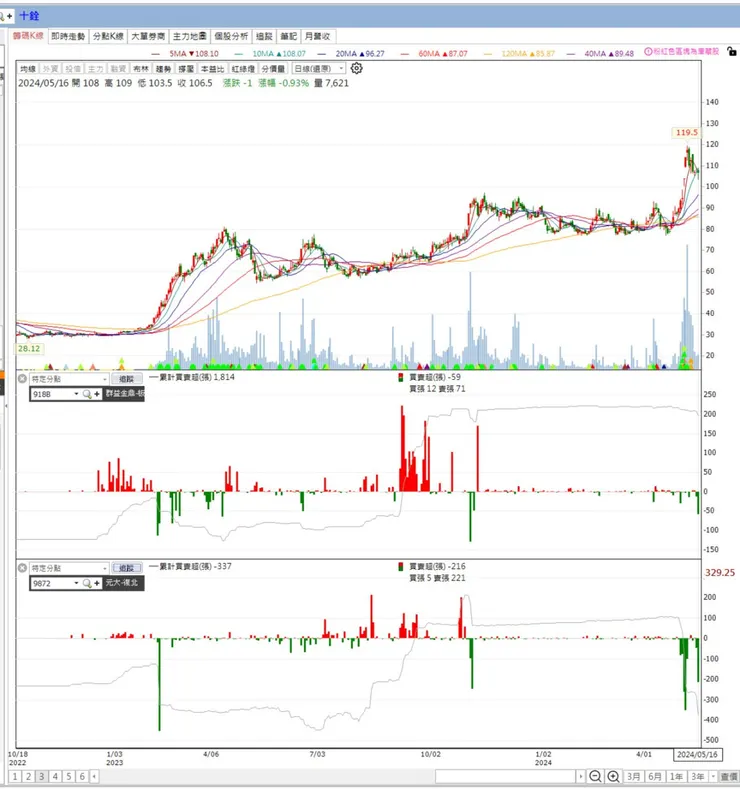This screenshot has height=789, width=740.
Task: Open the dropdown arrow after 3年
Action: pos(713,776)
